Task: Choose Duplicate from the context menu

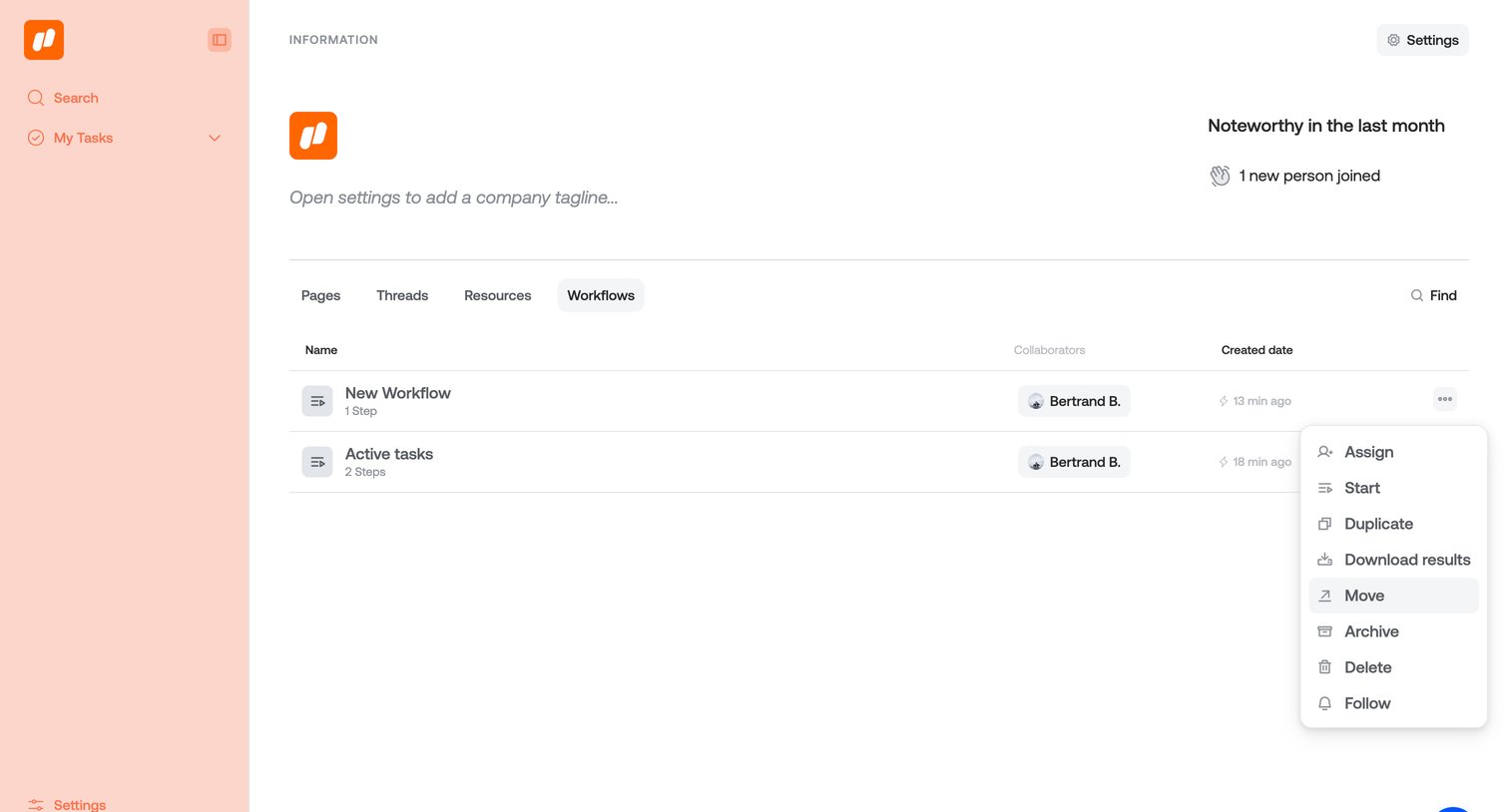Action: (x=1393, y=524)
